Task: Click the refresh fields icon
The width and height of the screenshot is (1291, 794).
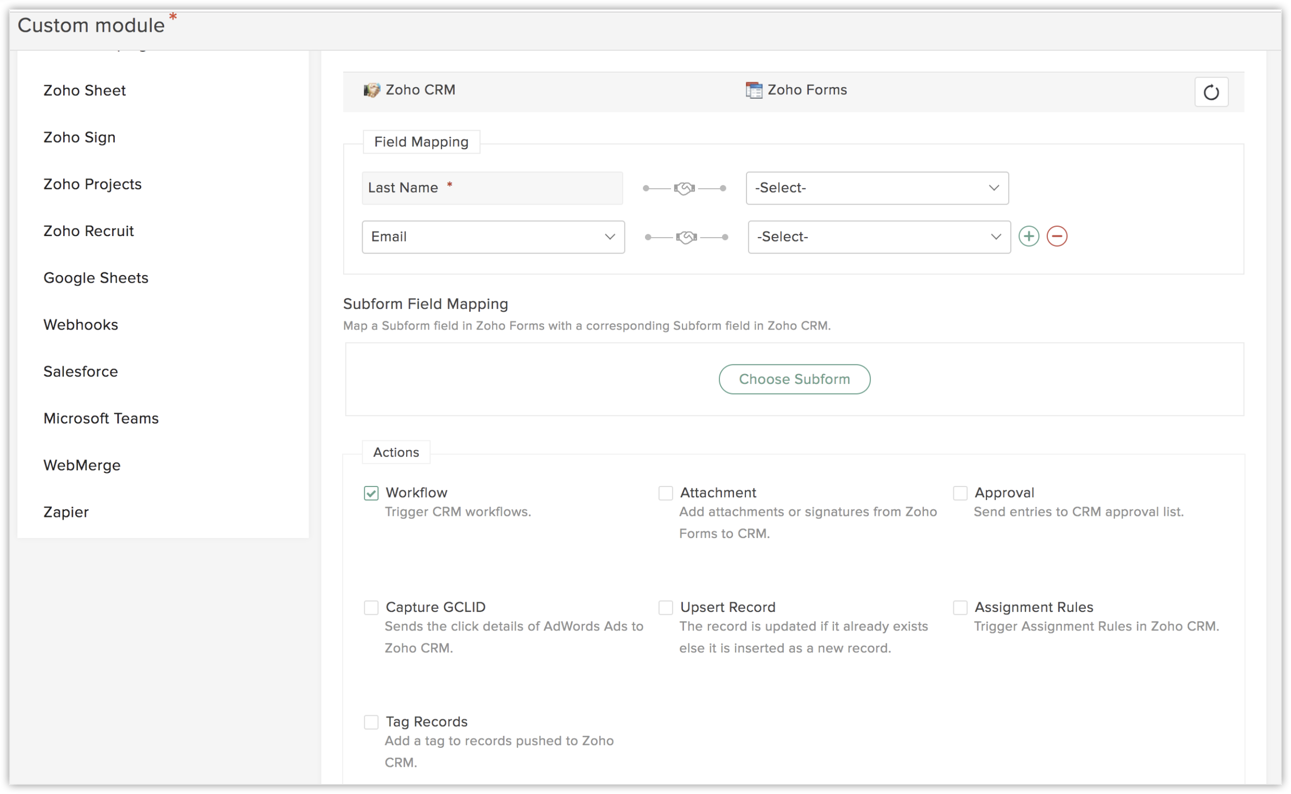Action: point(1211,92)
